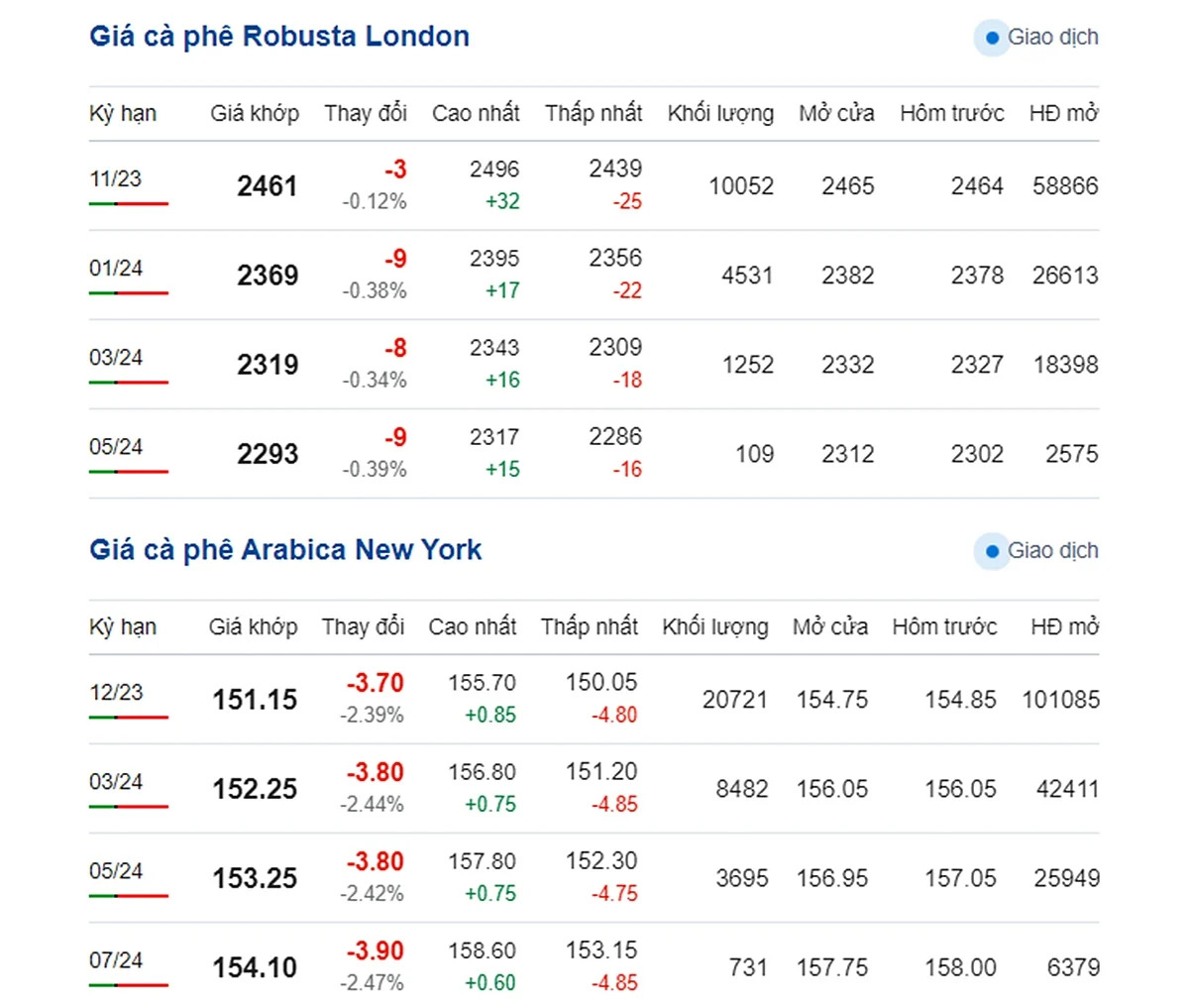Click Khối lượng column header in Robusta table
The width and height of the screenshot is (1189, 1008).
720,114
